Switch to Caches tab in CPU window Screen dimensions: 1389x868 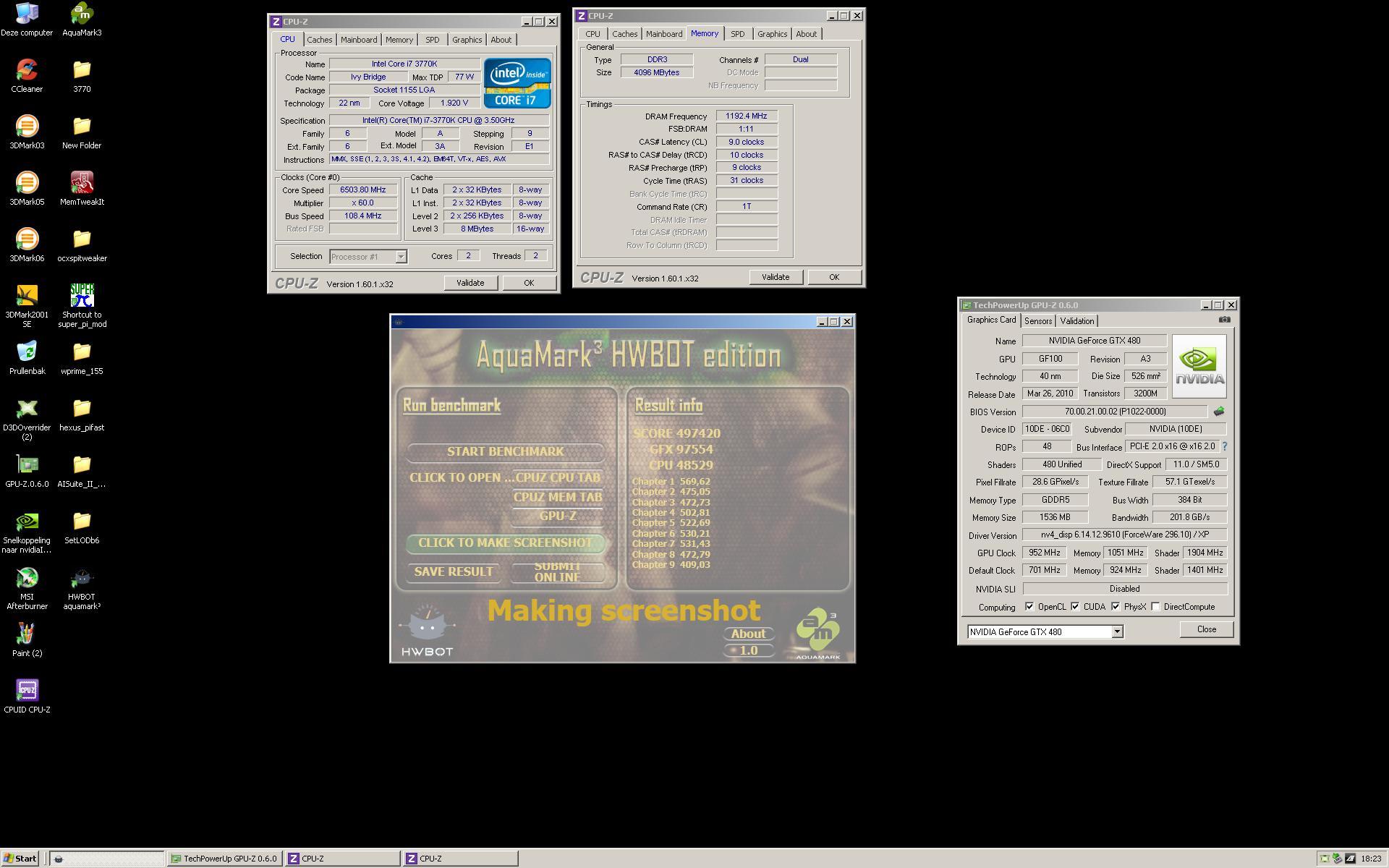(319, 40)
